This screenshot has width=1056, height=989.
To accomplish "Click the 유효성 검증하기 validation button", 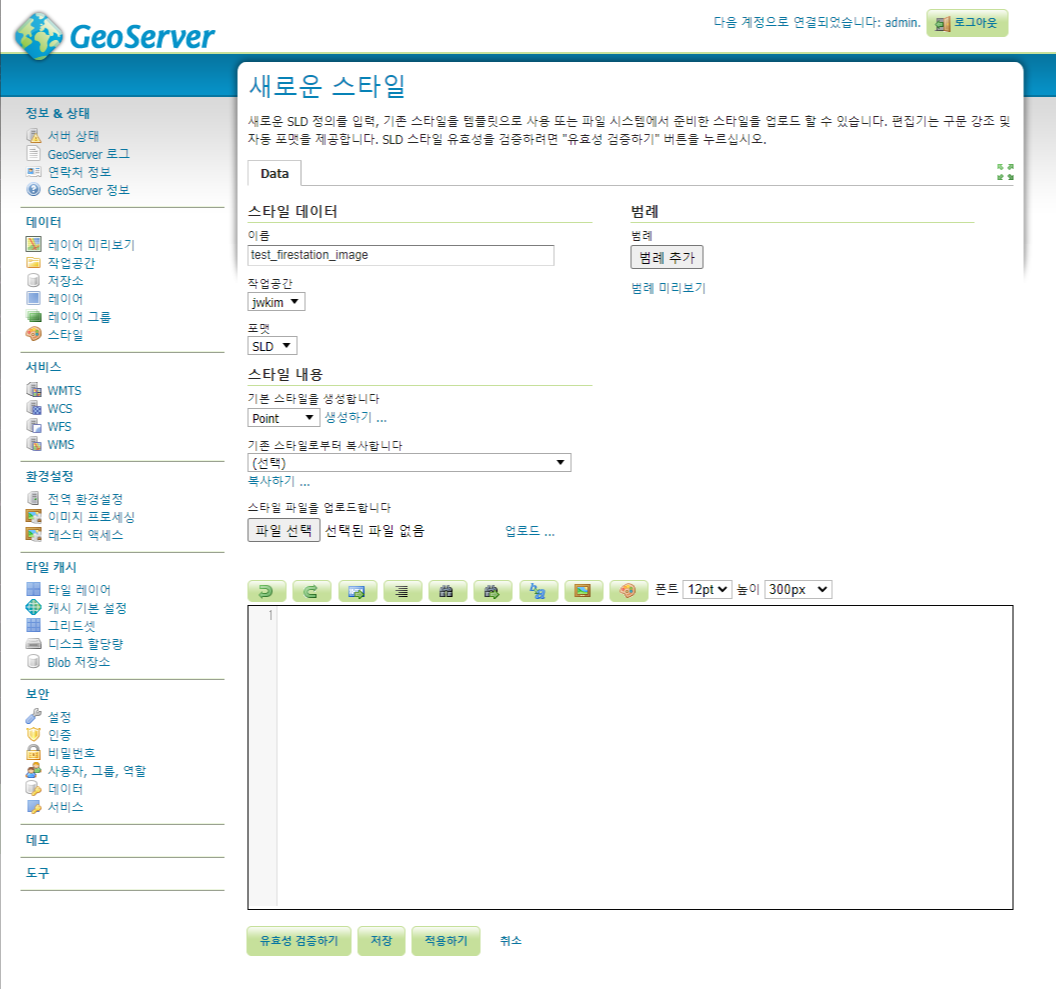I will (x=298, y=940).
